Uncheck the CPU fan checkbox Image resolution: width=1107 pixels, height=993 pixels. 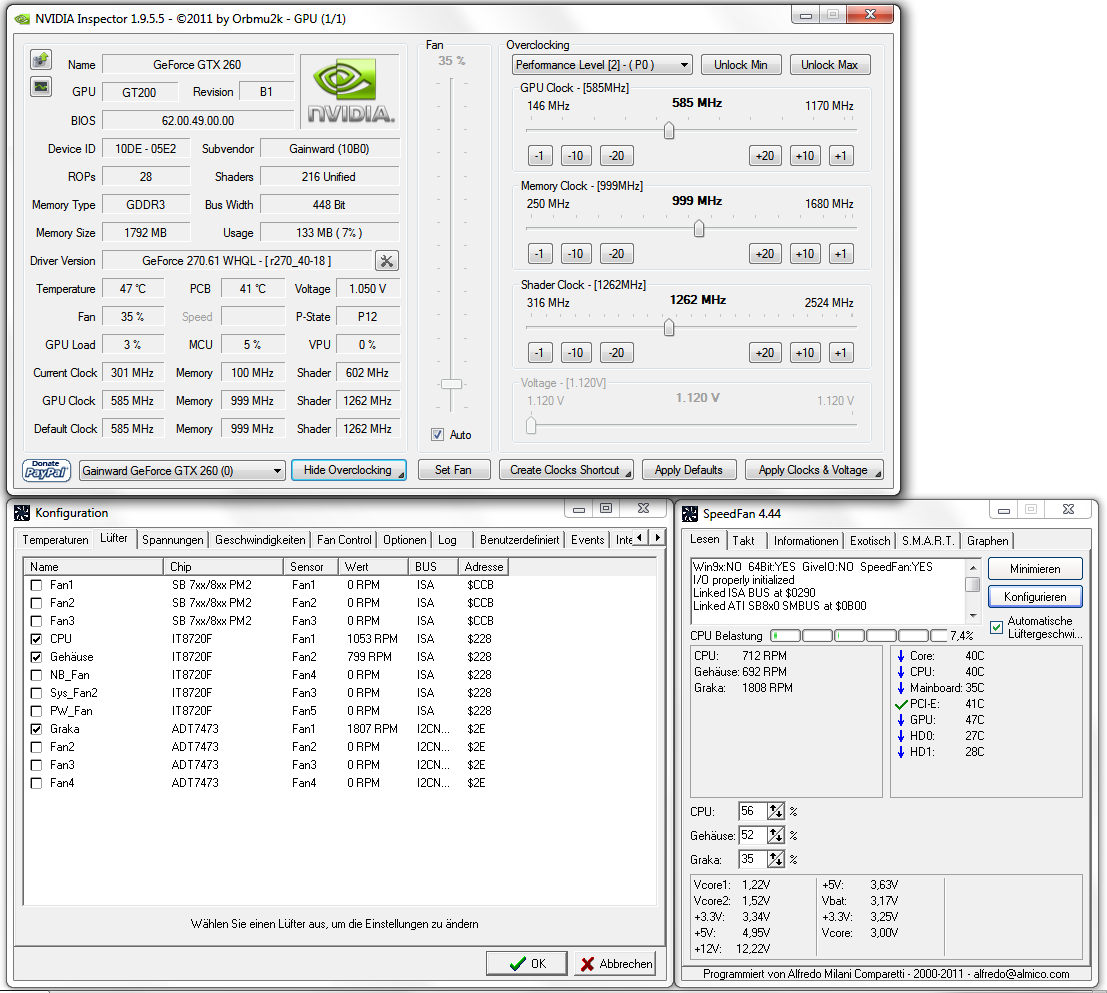tap(36, 639)
